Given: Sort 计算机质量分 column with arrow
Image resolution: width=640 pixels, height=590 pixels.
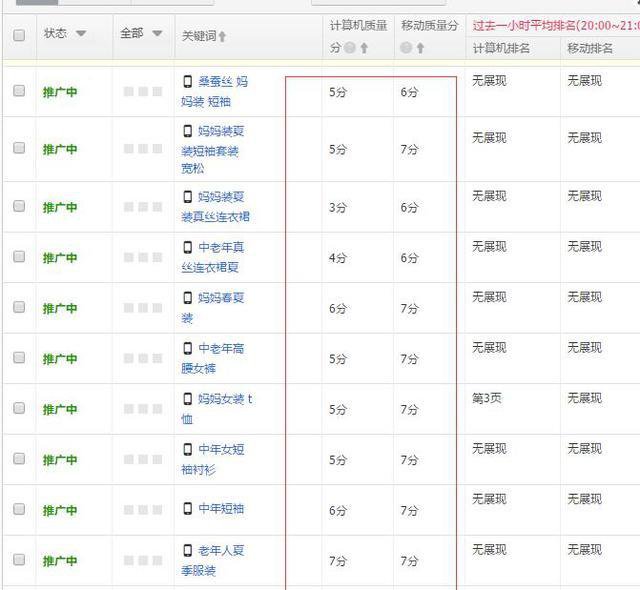Looking at the screenshot, I should click(x=364, y=48).
